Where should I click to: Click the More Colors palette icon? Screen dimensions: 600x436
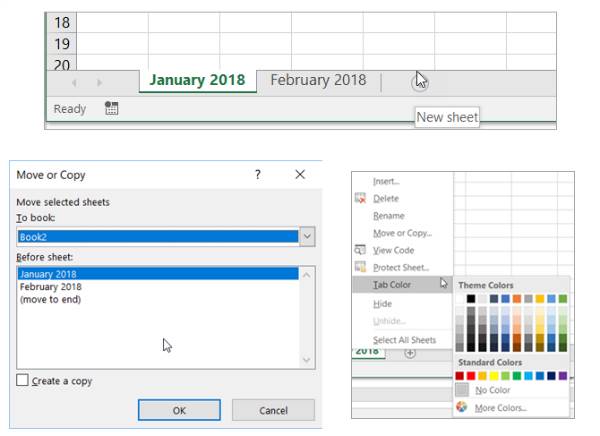click(462, 407)
